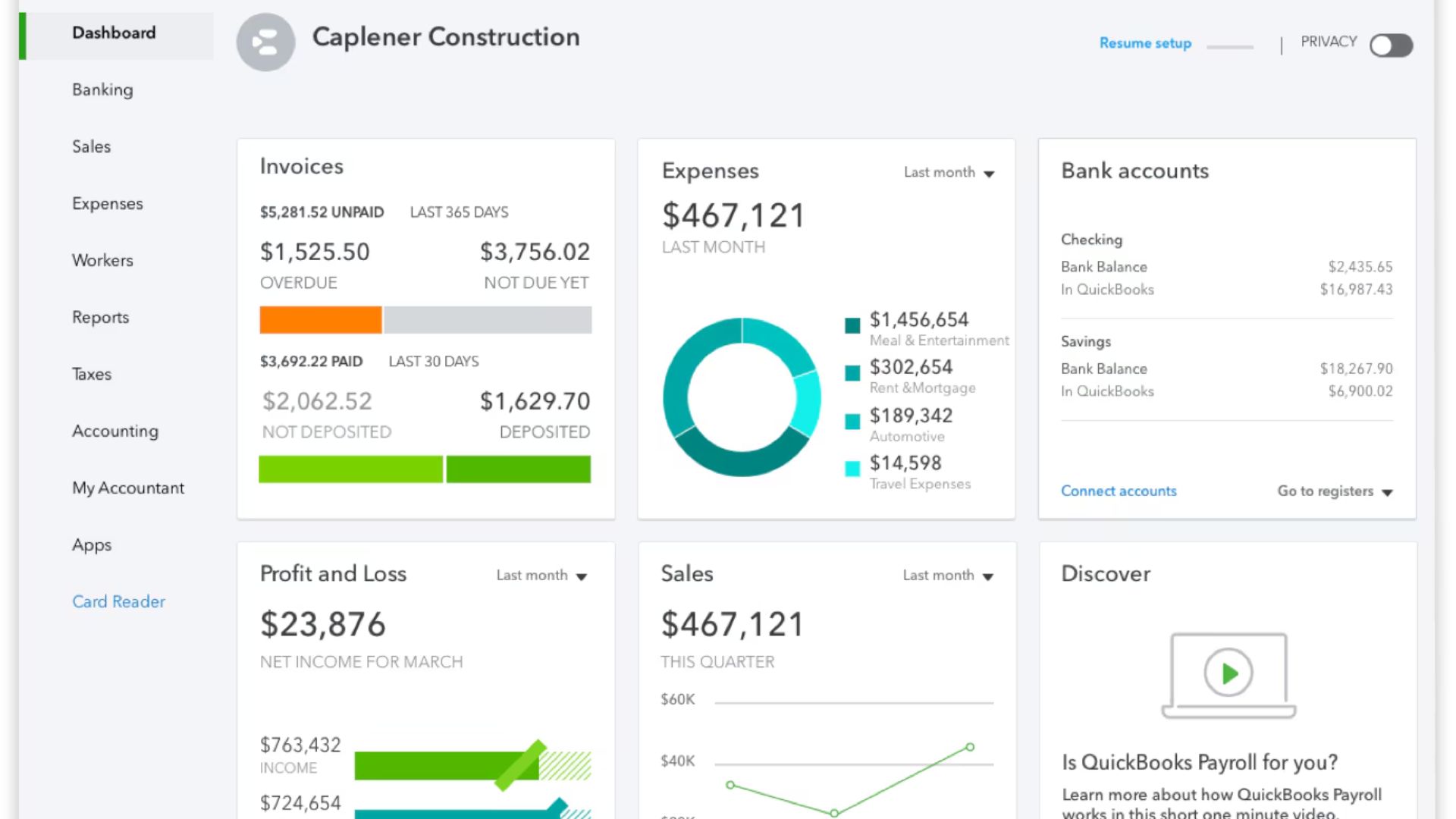
Task: Click the Caplener Construction company logo icon
Action: click(x=265, y=42)
